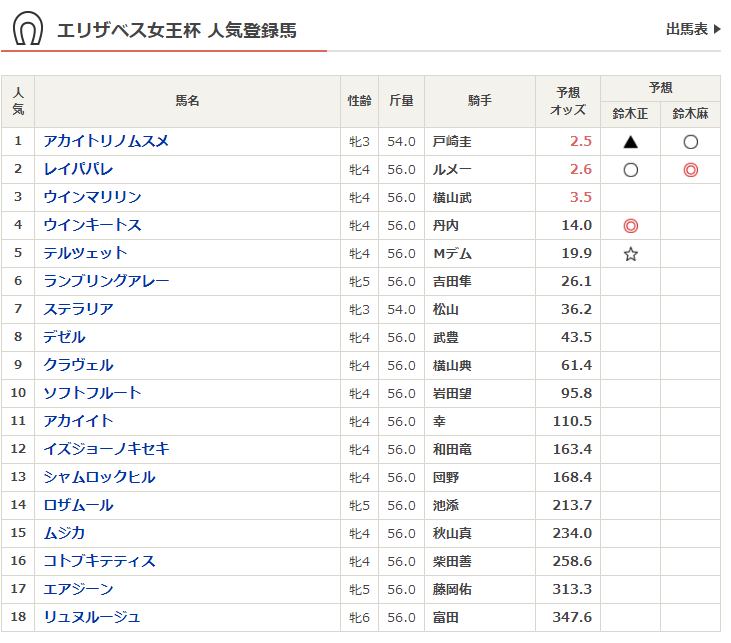Click the odds value 347.6
731x643 pixels.
click(x=572, y=617)
